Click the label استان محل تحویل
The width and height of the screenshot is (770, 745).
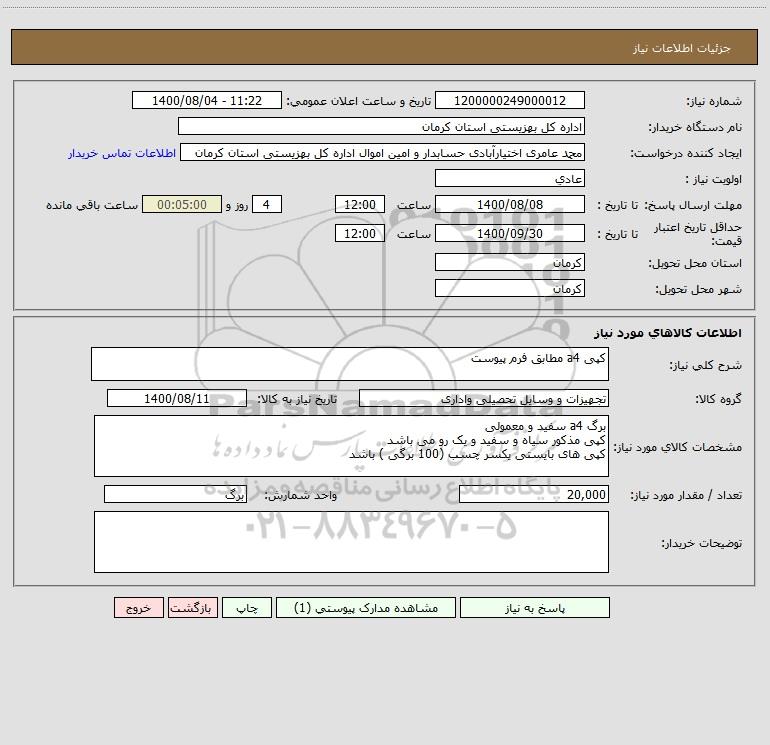pyautogui.click(x=695, y=264)
